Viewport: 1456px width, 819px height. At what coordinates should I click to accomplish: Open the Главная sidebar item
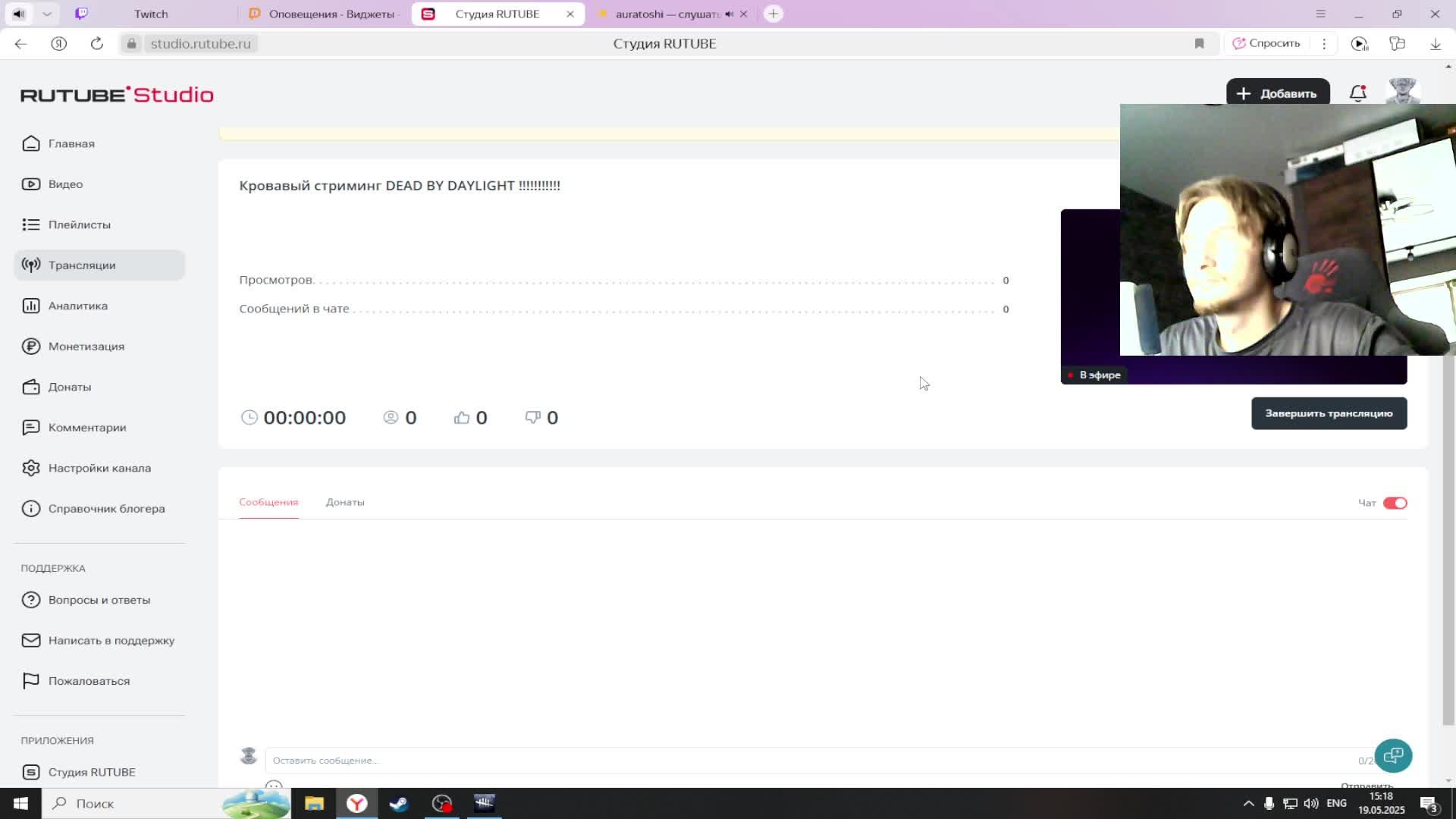[x=71, y=143]
